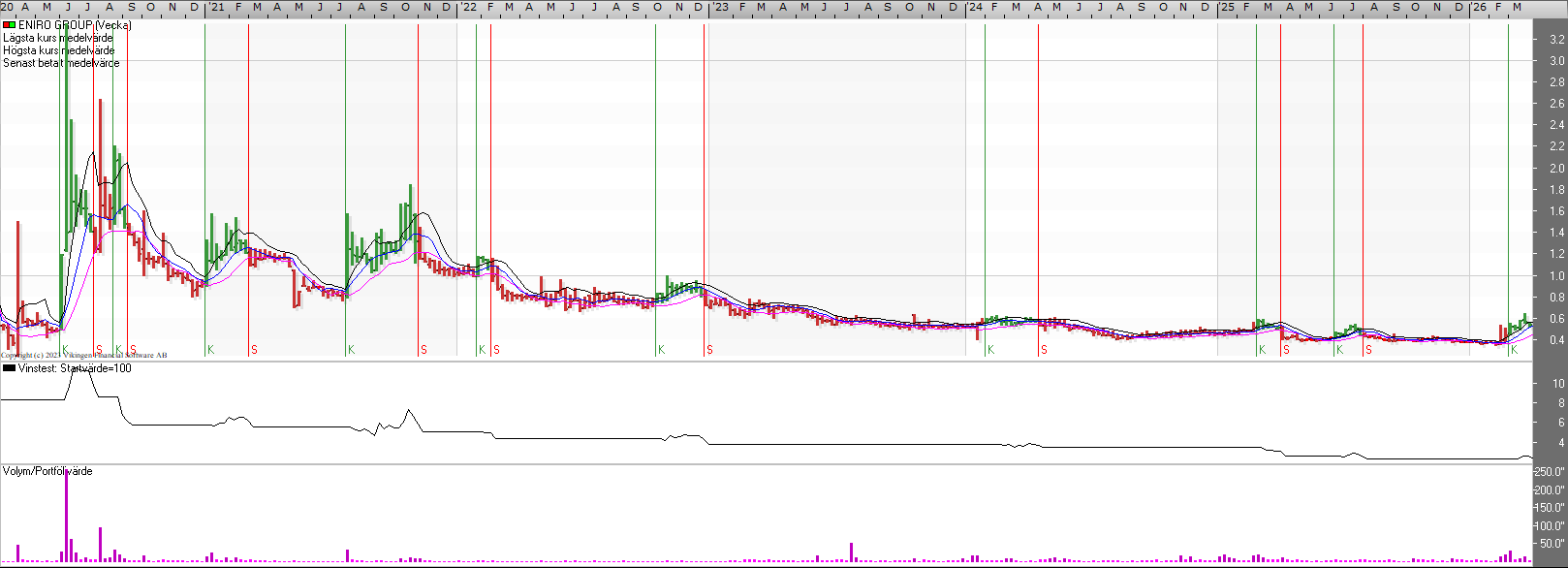1568x568 pixels.
Task: Click the '21 year label on time axis
Action: [x=215, y=7]
